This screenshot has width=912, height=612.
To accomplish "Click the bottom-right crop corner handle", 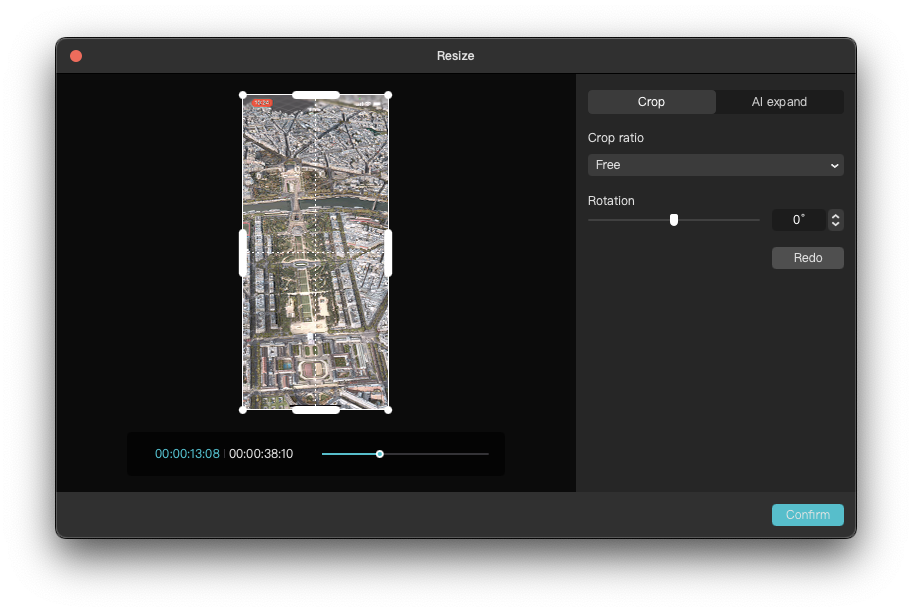I will [x=389, y=410].
